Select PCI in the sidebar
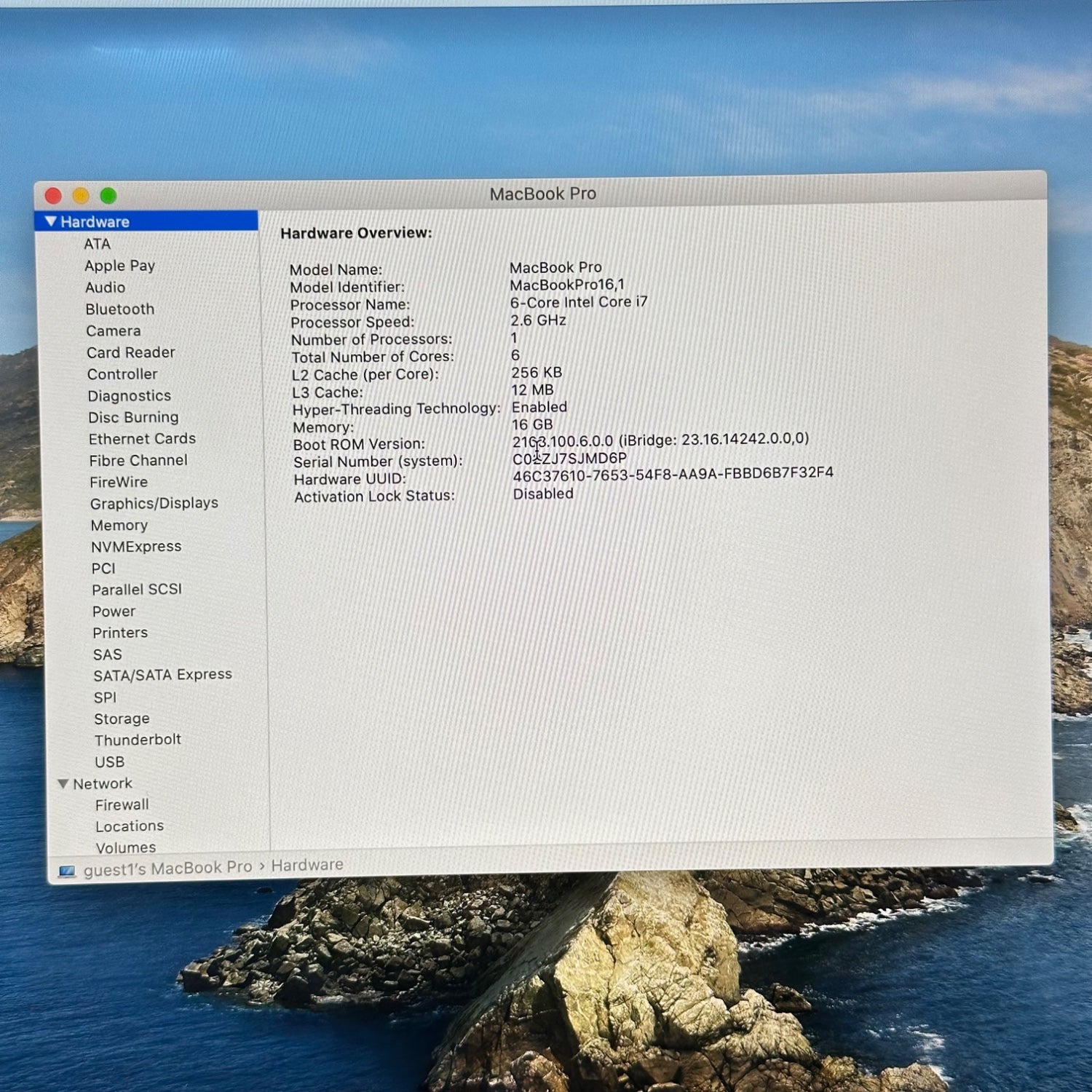 [103, 569]
